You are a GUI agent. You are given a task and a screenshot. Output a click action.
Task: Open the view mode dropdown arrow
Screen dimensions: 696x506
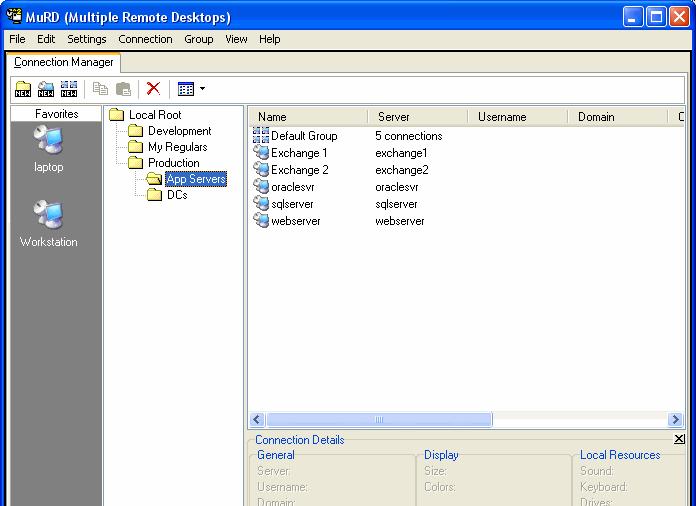pyautogui.click(x=202, y=88)
